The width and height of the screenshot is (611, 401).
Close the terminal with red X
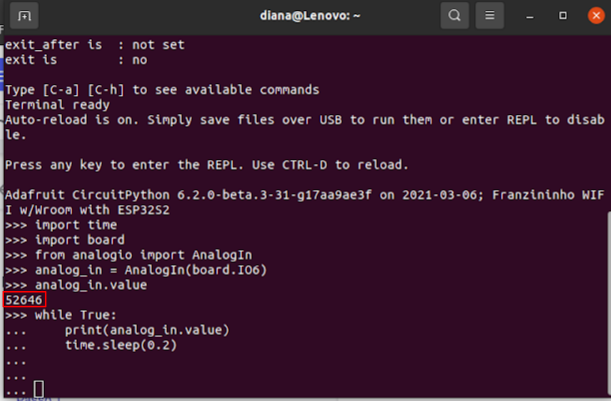tap(596, 16)
